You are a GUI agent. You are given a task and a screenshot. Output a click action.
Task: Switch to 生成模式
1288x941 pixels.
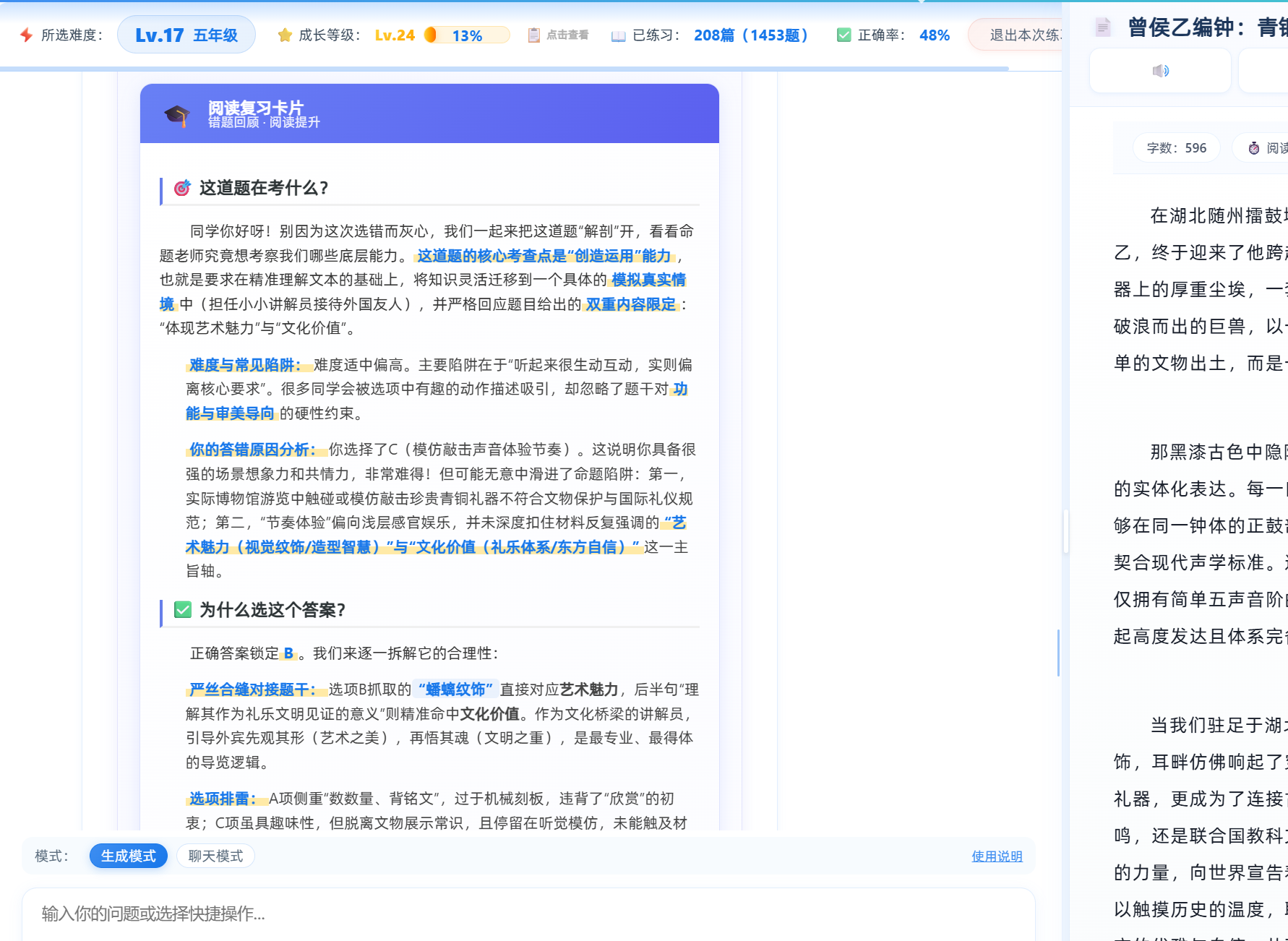(x=129, y=856)
